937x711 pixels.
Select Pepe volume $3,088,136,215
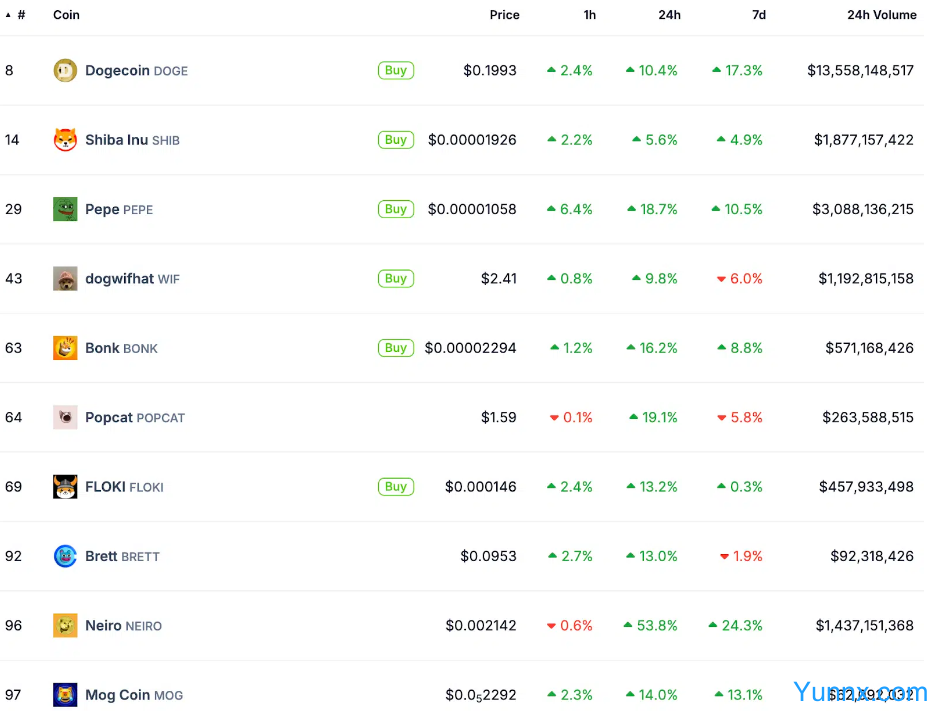pyautogui.click(x=863, y=209)
